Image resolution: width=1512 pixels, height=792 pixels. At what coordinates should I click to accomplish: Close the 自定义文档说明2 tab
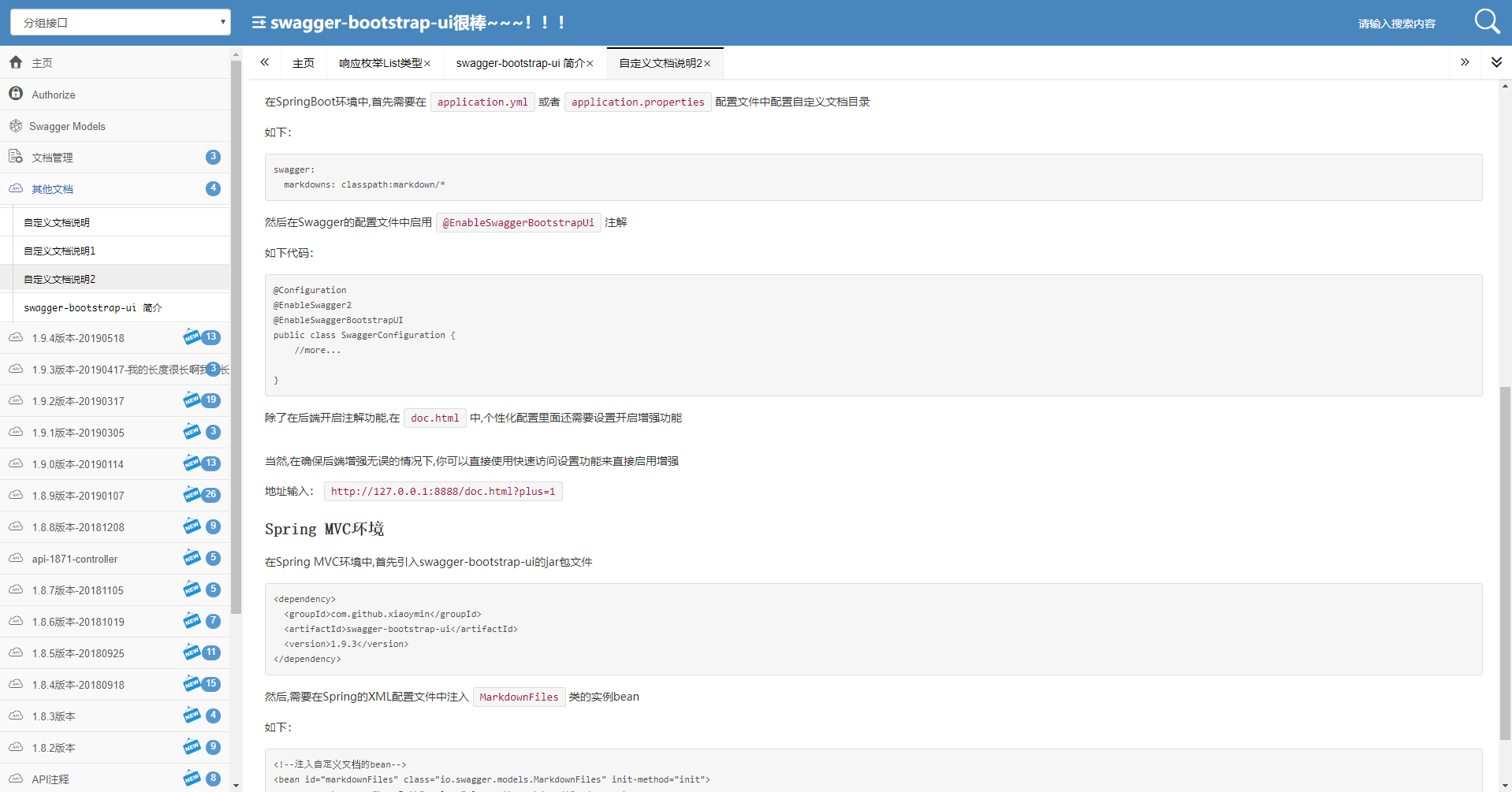tap(708, 64)
